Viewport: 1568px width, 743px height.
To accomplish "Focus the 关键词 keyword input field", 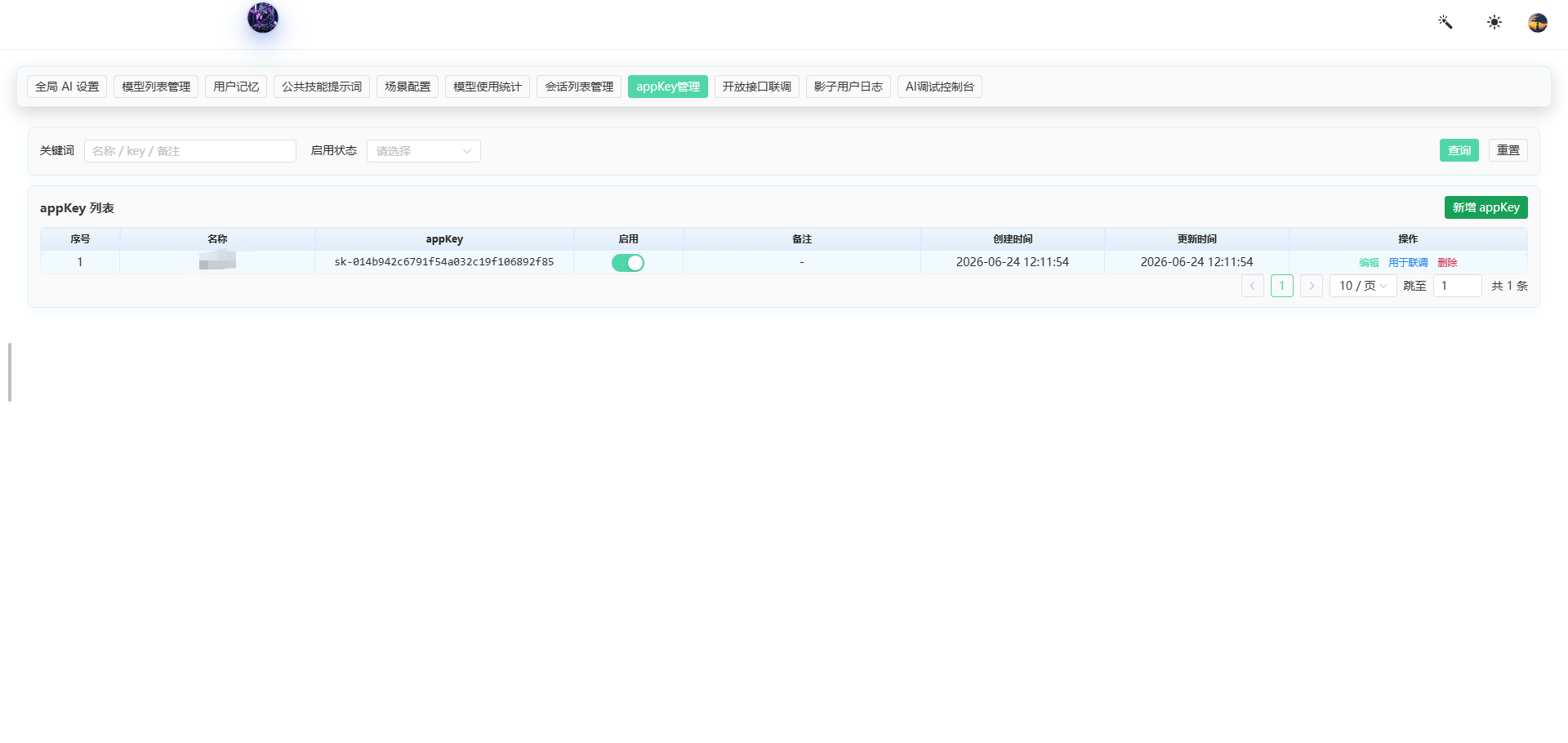I will coord(190,151).
